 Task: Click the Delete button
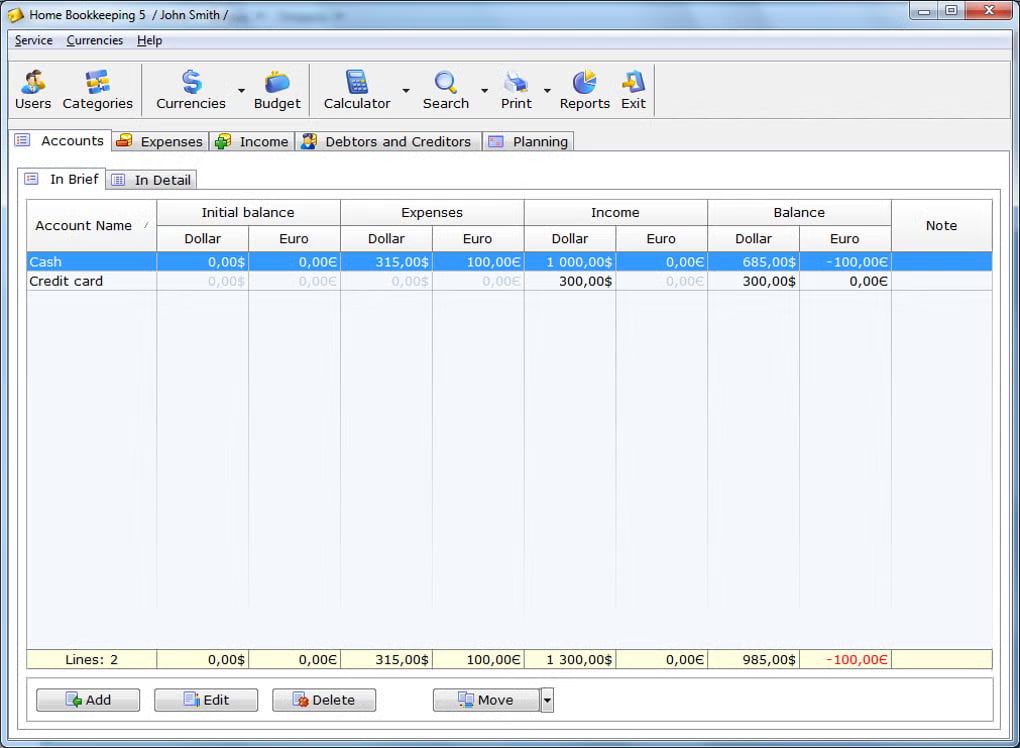[x=324, y=700]
